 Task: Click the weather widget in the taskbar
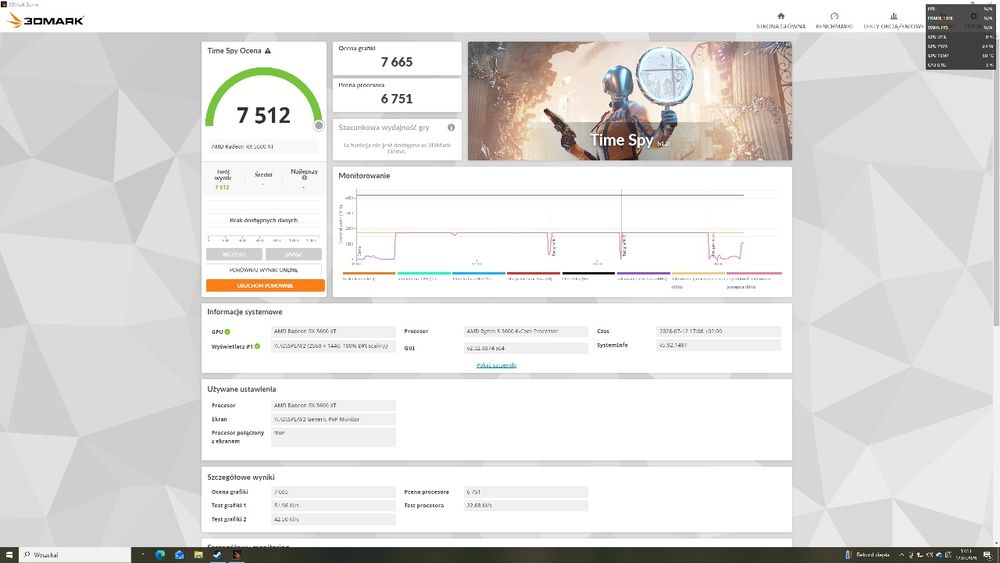coord(867,555)
